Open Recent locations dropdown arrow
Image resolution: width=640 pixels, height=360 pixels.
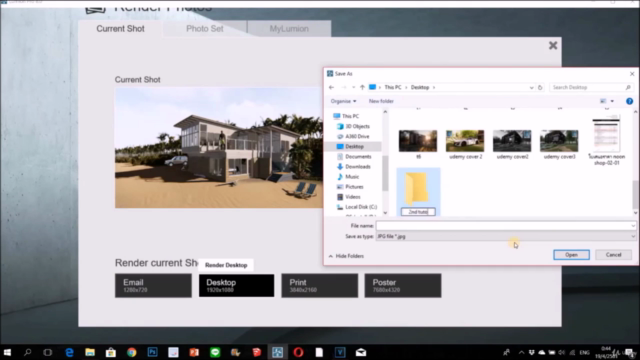click(353, 87)
